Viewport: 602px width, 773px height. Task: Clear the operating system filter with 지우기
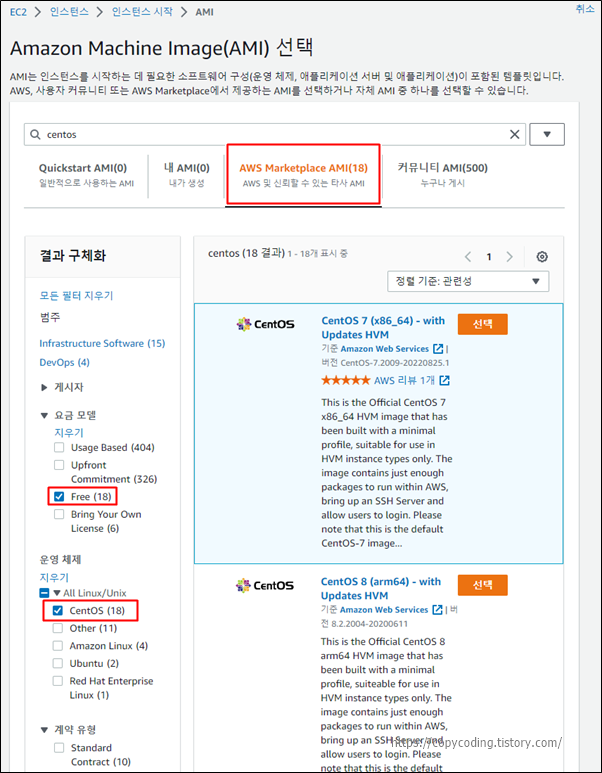tap(54, 577)
